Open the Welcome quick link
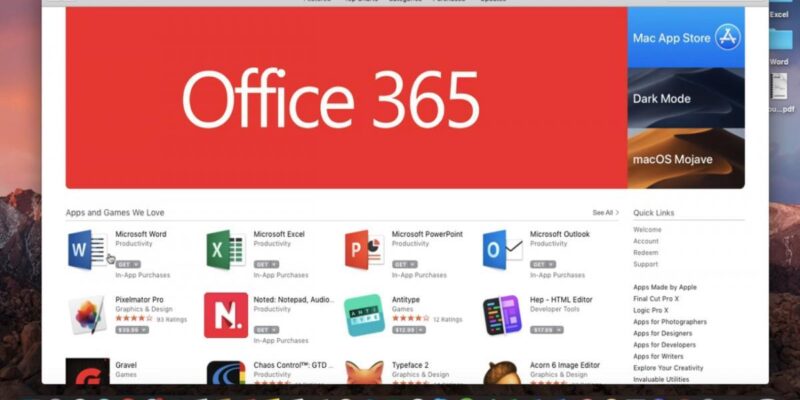Image resolution: width=800 pixels, height=400 pixels. point(647,230)
